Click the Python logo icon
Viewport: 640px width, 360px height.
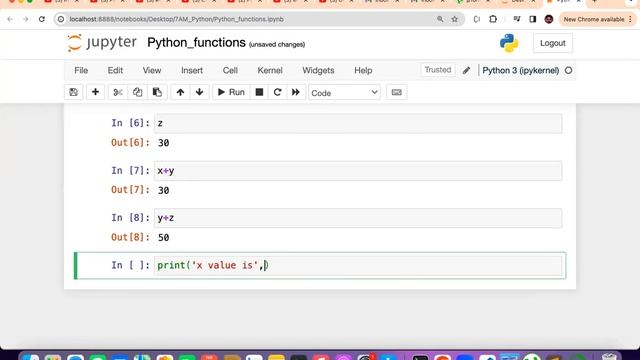[x=509, y=43]
